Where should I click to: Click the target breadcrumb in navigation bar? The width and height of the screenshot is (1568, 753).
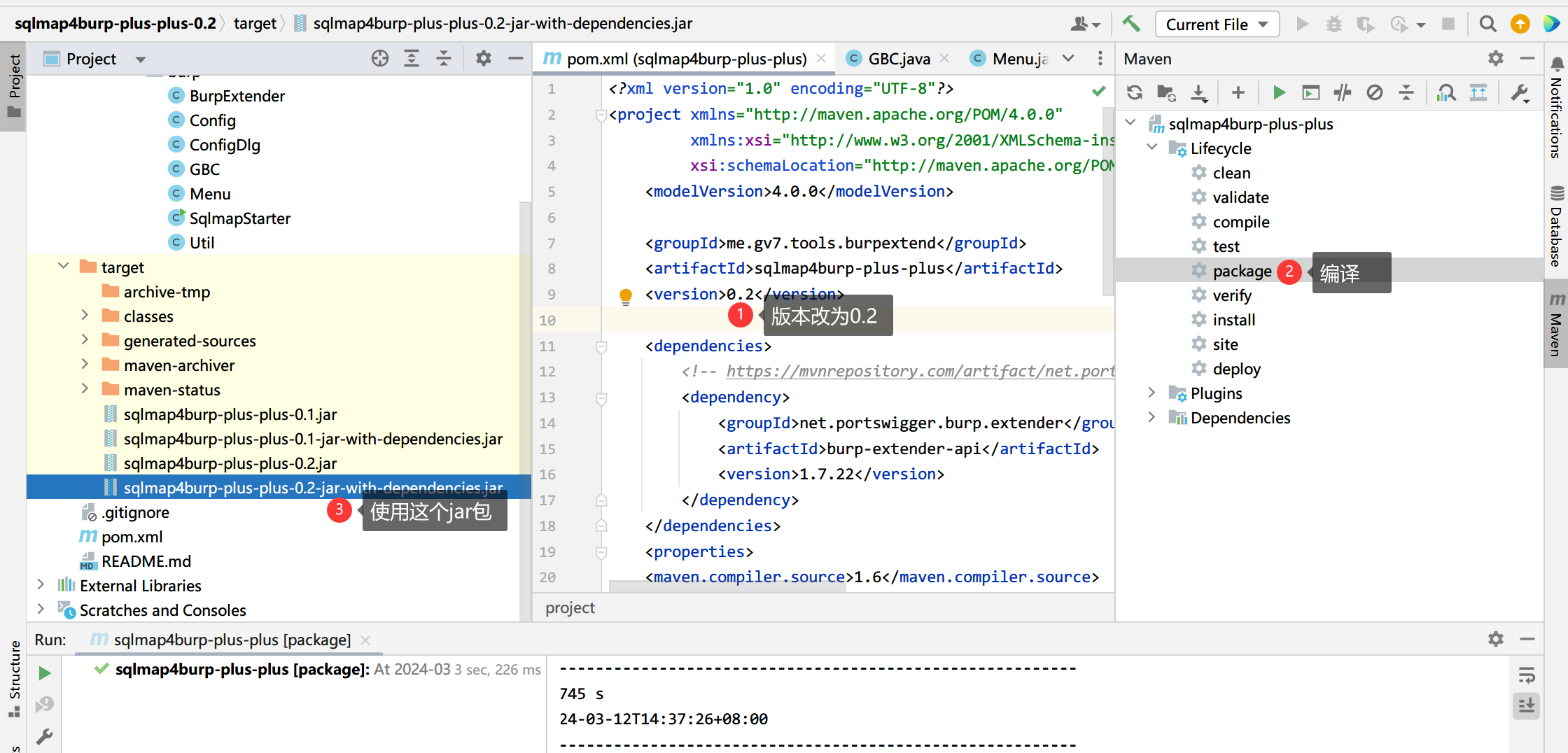coord(255,24)
